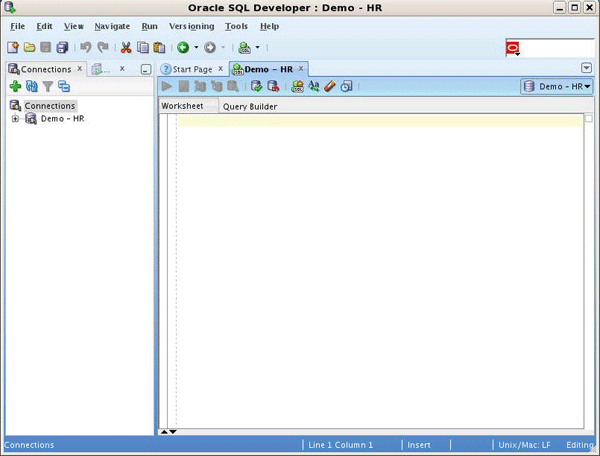Open the Edit menu
This screenshot has height=456, width=600.
coord(44,26)
